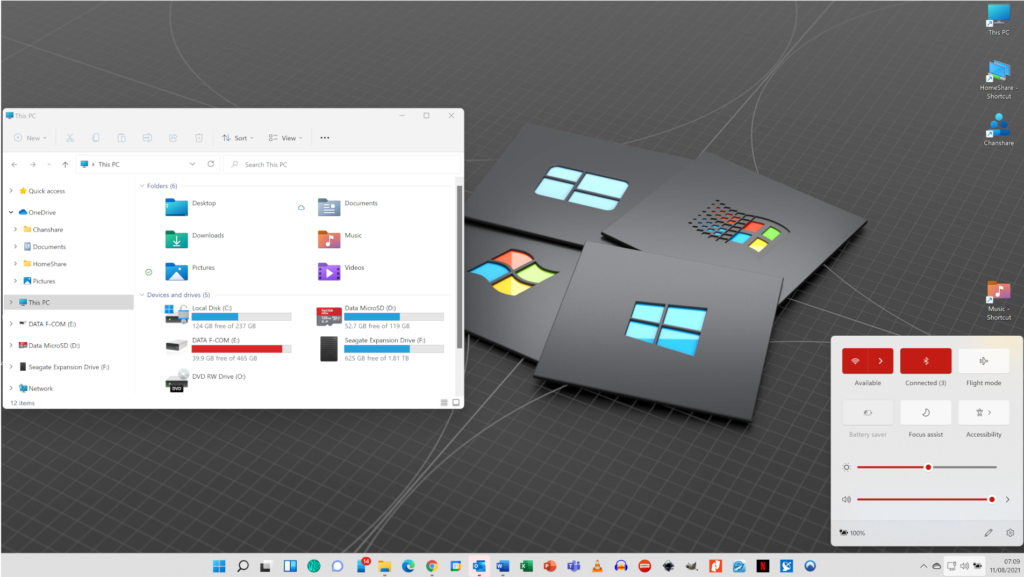Toggle the Battery saver tile
The width and height of the screenshot is (1024, 577).
click(x=867, y=413)
